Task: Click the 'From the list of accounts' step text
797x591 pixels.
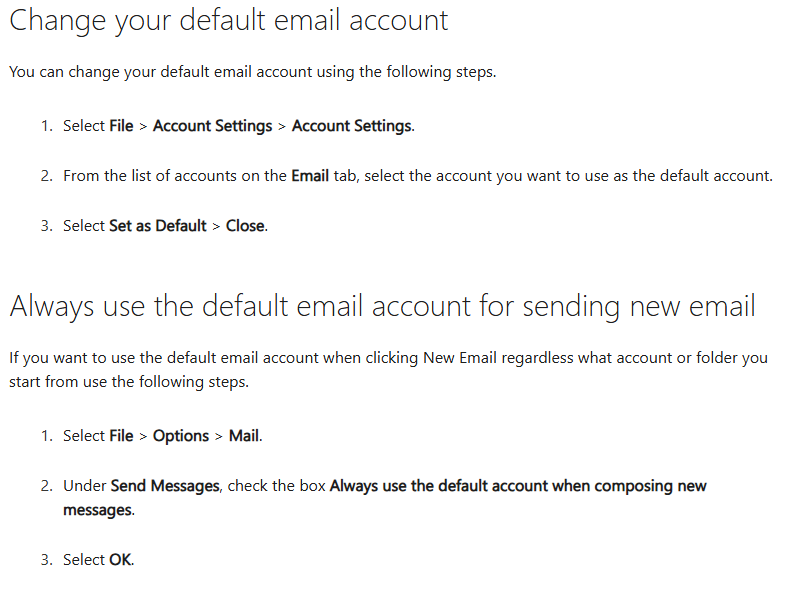Action: coord(417,176)
